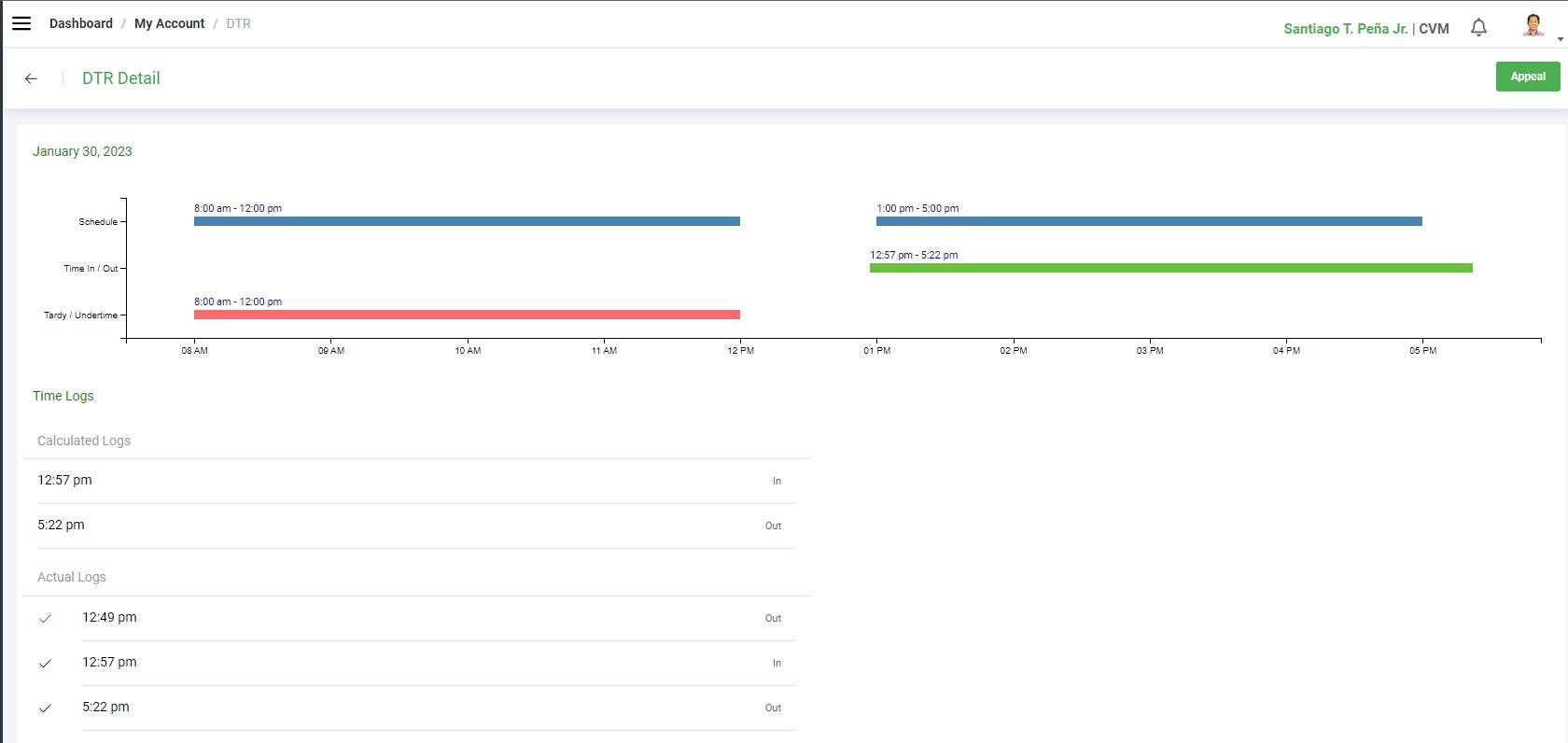Click the DTR breadcrumb item
The image size is (1568, 743).
point(238,23)
